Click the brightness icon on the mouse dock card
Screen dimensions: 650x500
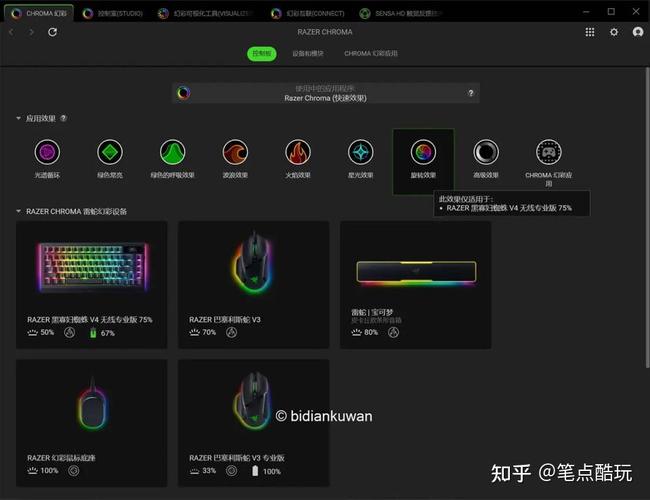(x=32, y=471)
